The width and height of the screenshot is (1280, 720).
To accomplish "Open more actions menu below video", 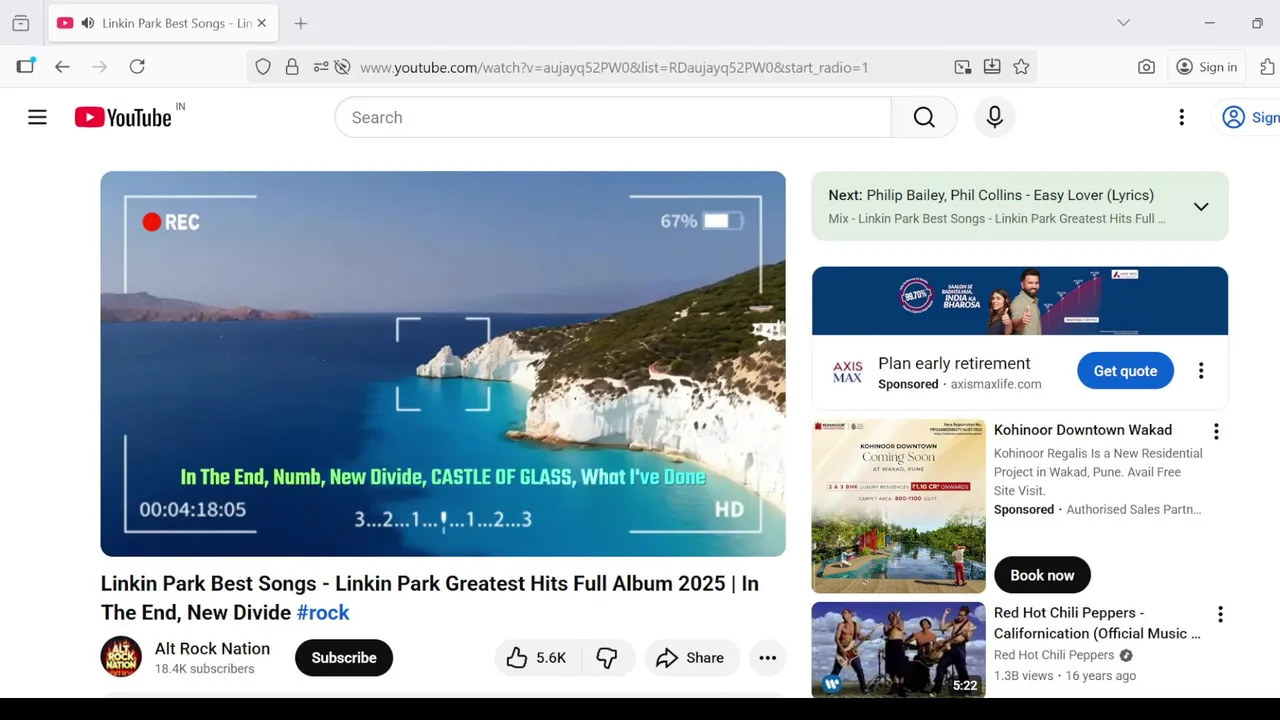I will click(767, 658).
